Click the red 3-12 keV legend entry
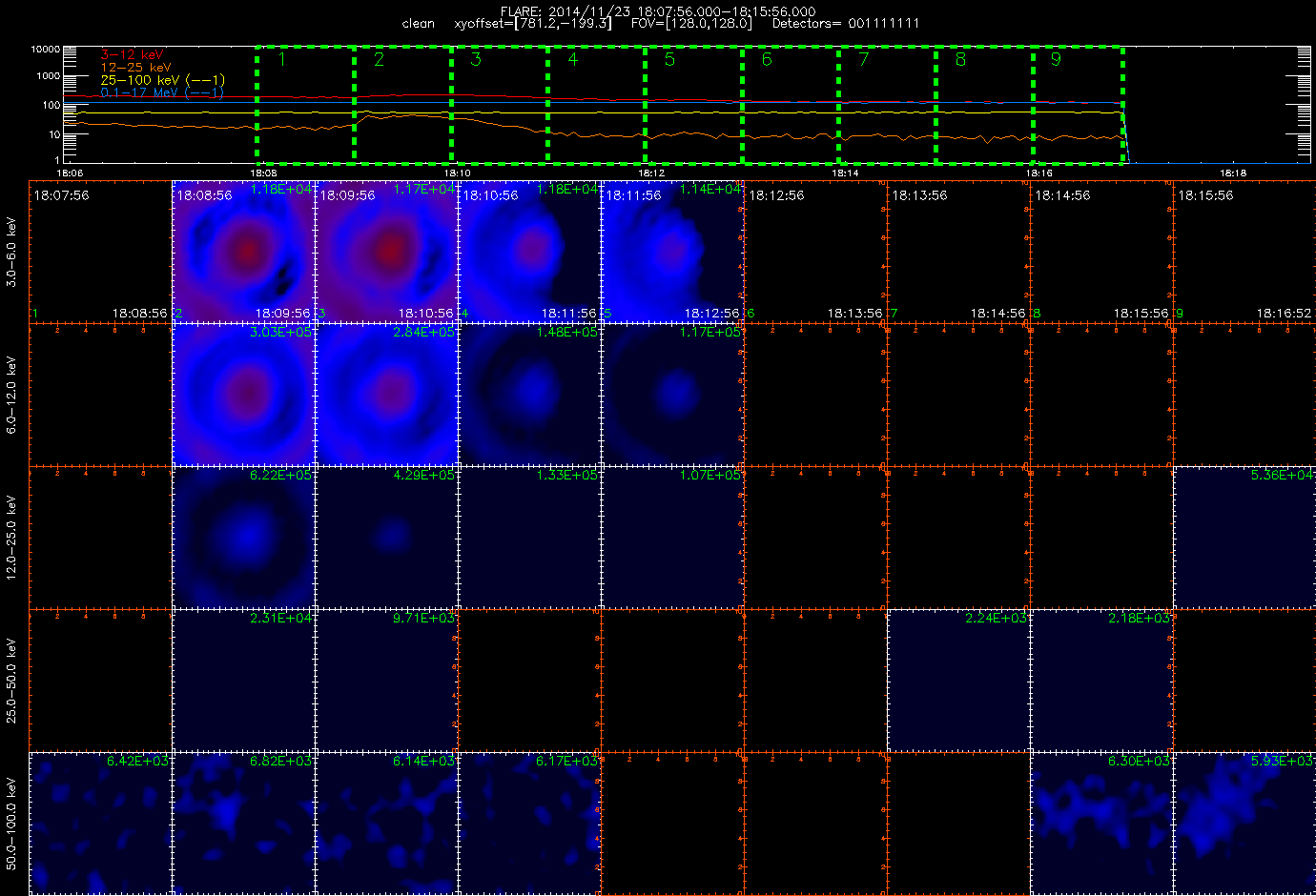 [x=132, y=55]
